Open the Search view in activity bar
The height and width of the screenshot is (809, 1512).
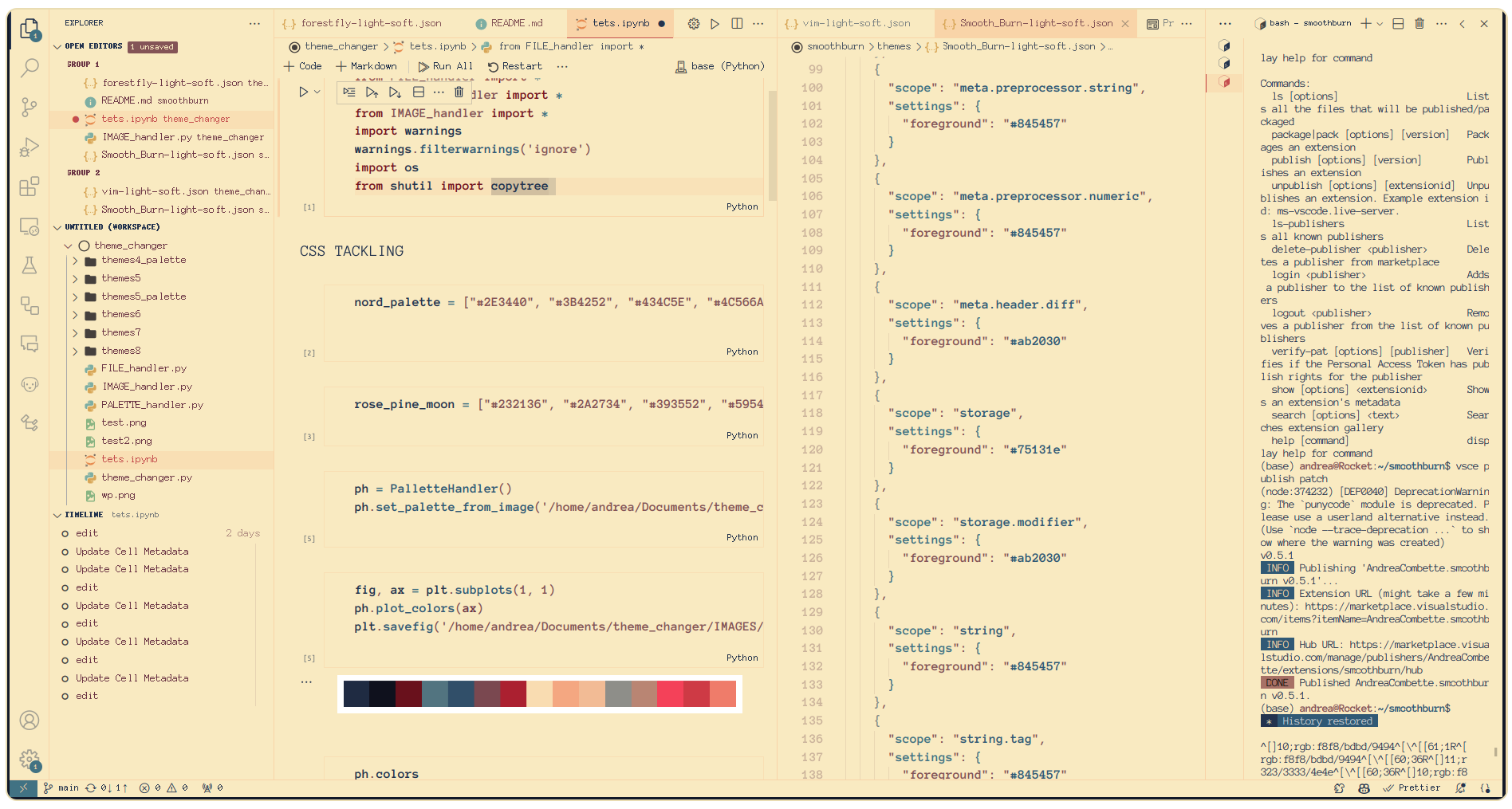coord(30,69)
